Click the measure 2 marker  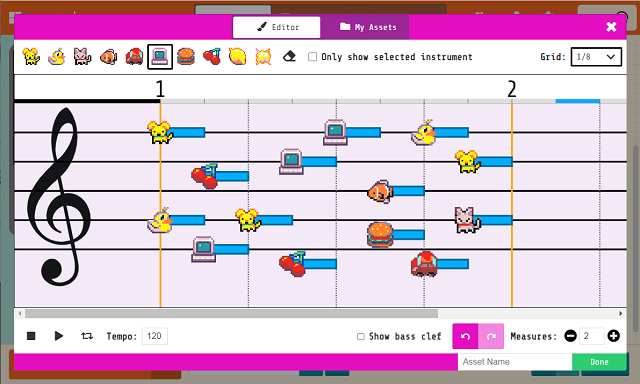point(512,89)
